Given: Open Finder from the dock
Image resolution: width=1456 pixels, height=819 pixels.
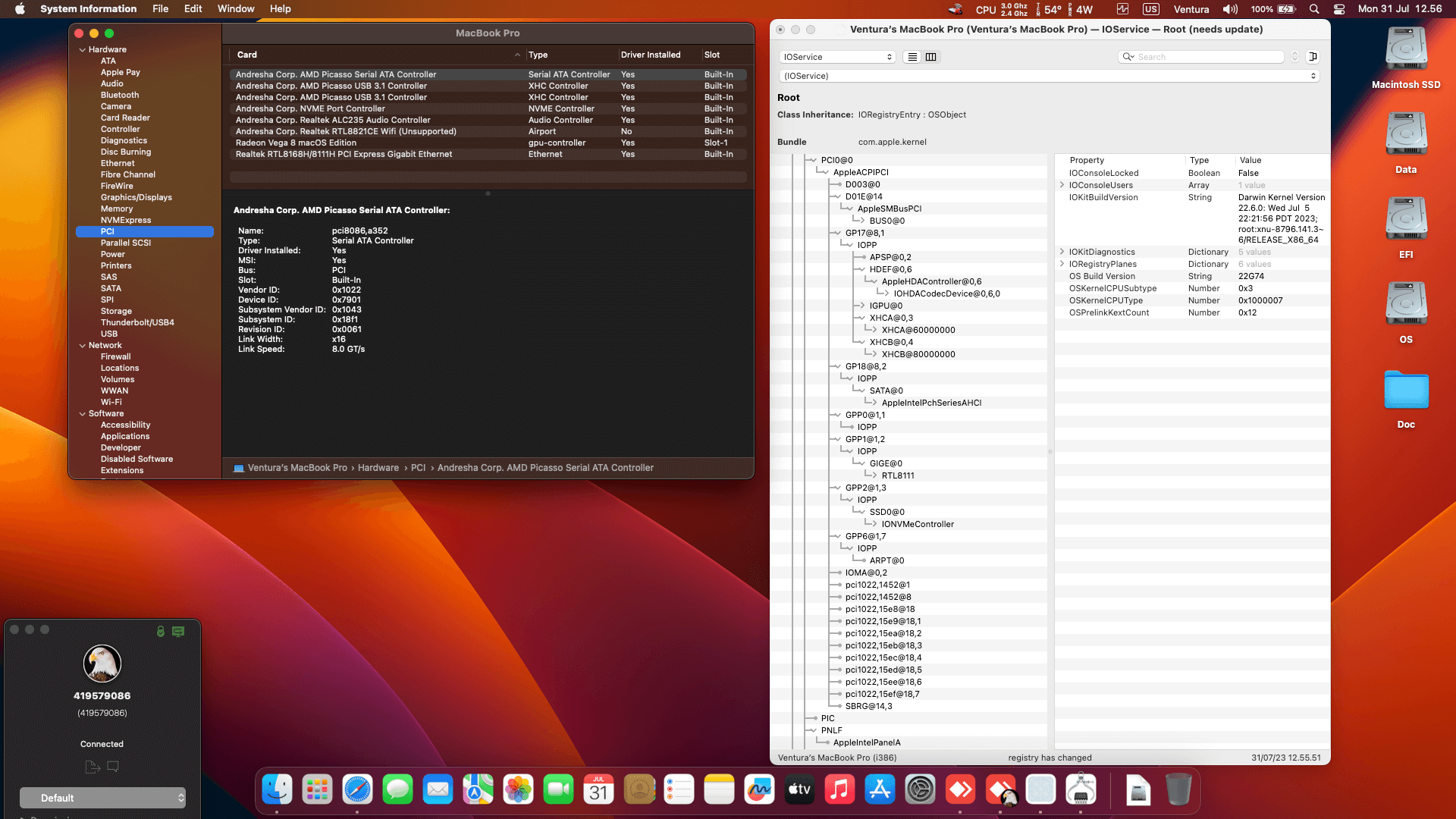Looking at the screenshot, I should coord(277,790).
